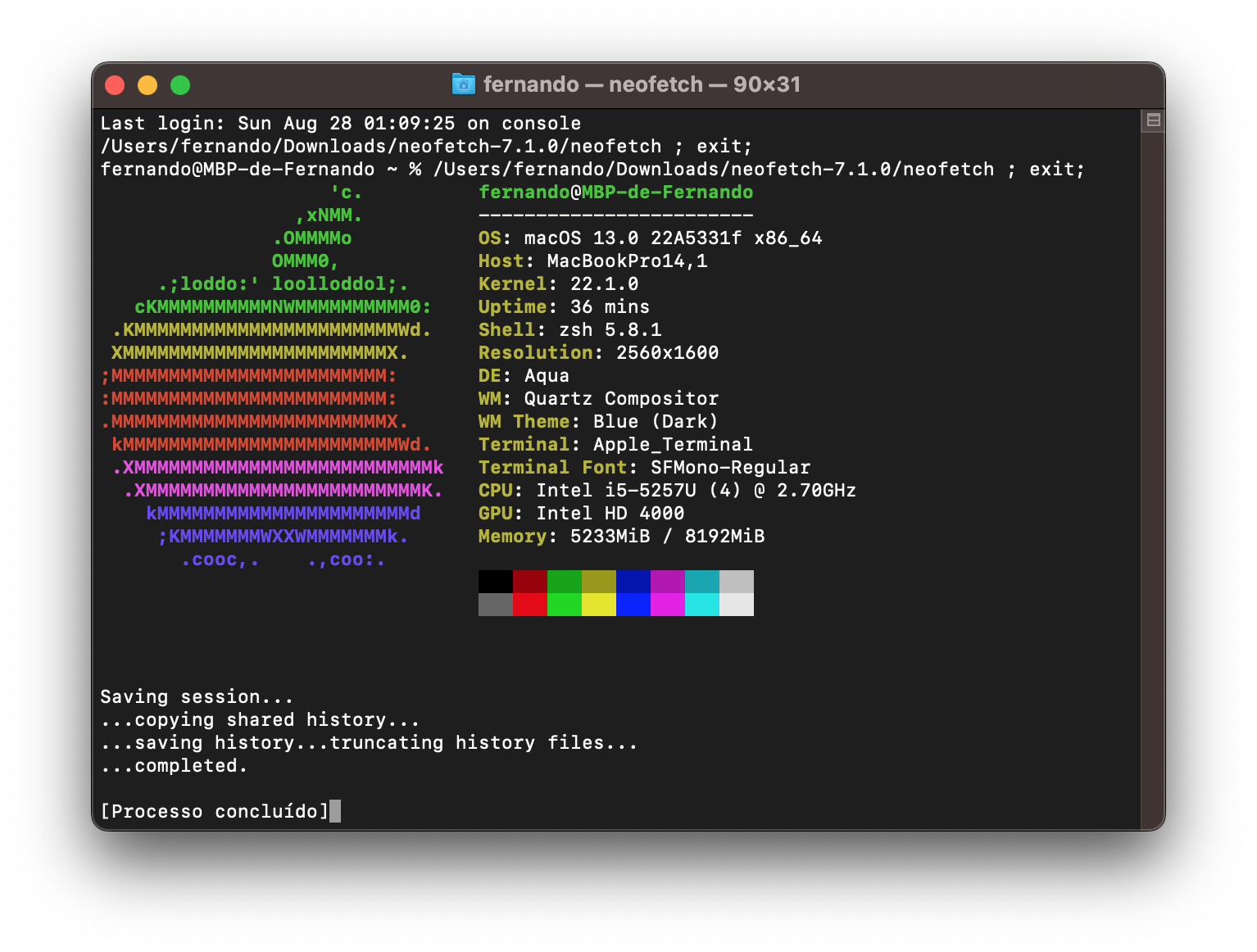Pick the purple magenta swatch in the top row
The height and width of the screenshot is (952, 1257).
click(x=668, y=582)
